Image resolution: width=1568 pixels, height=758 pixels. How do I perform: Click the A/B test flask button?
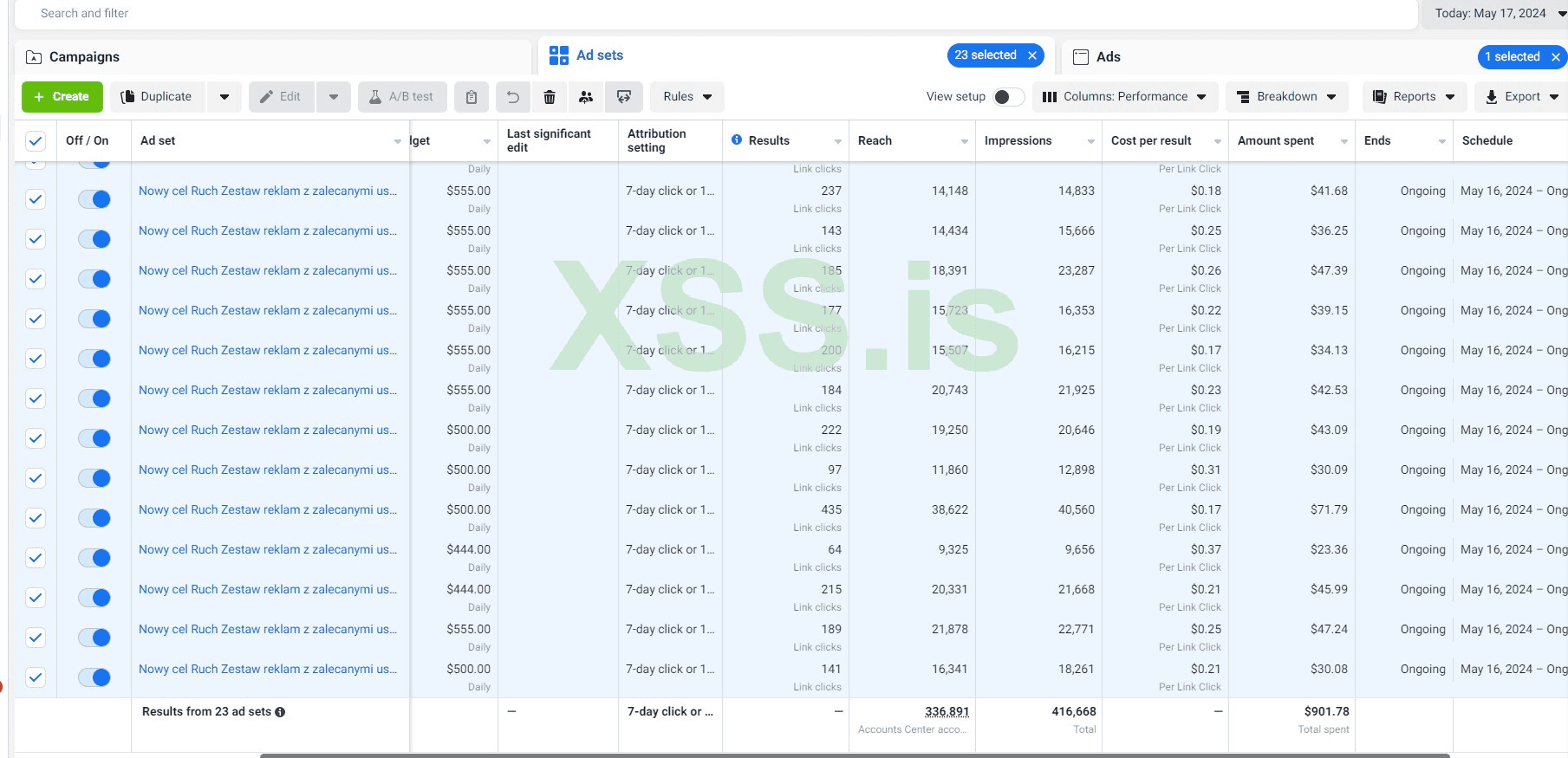[401, 97]
